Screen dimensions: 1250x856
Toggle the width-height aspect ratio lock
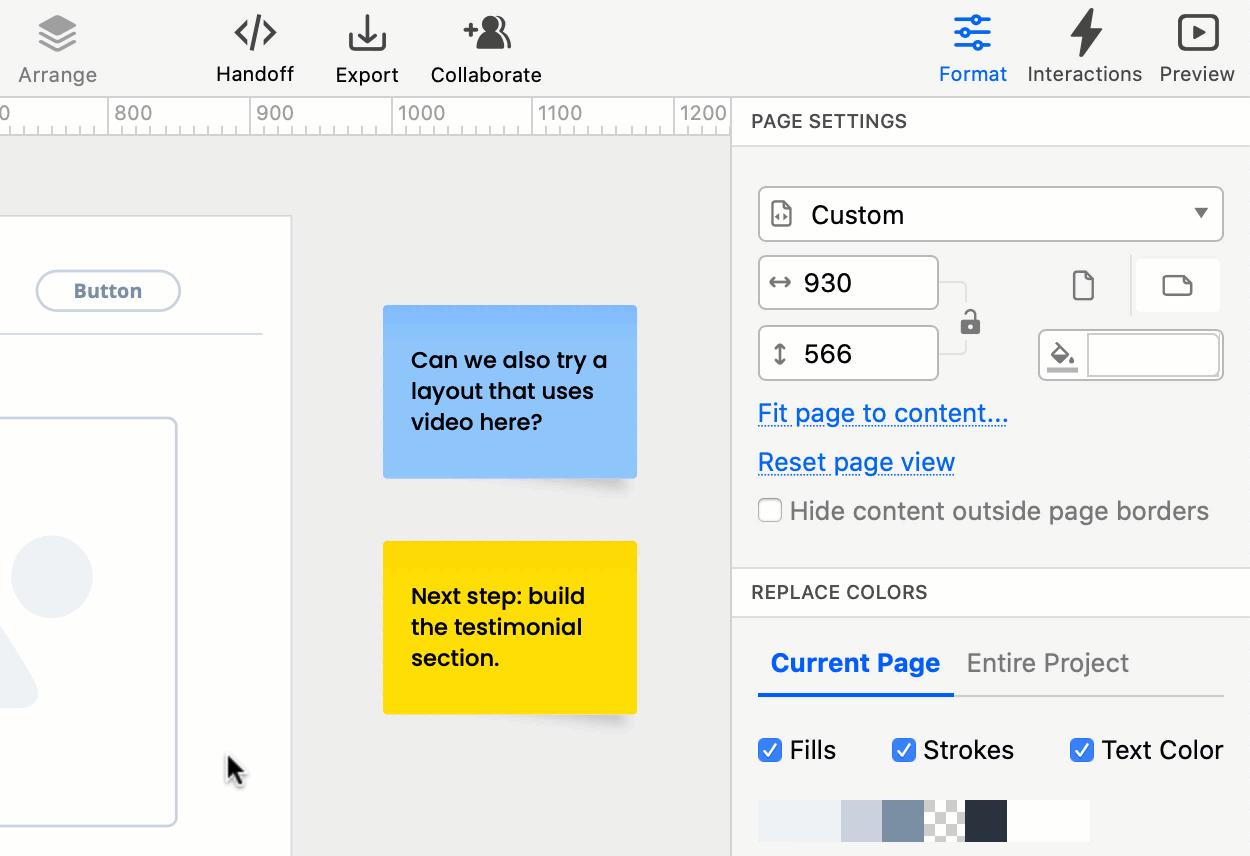(x=968, y=320)
